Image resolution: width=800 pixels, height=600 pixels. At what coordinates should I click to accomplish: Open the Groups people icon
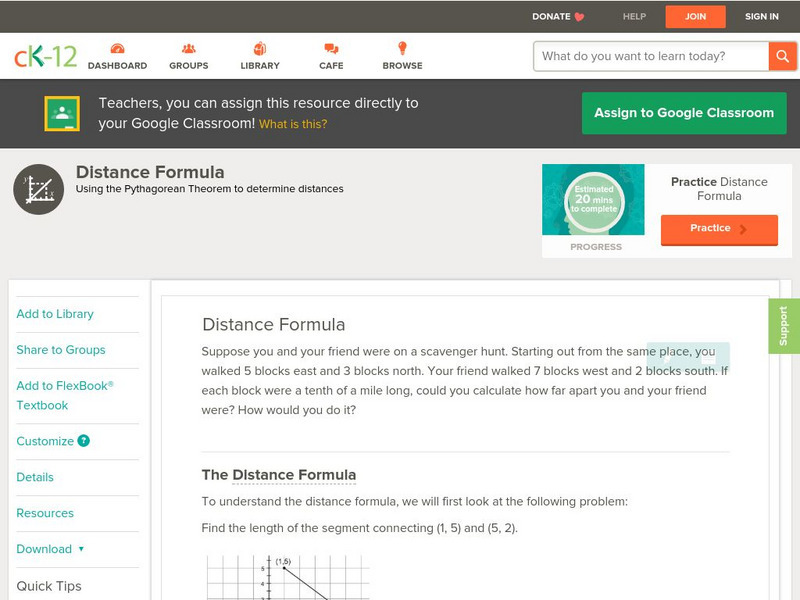coord(188,48)
